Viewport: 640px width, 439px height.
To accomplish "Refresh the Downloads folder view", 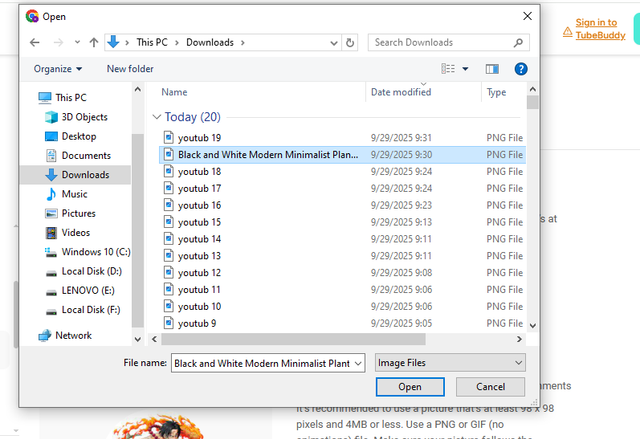I will click(350, 42).
